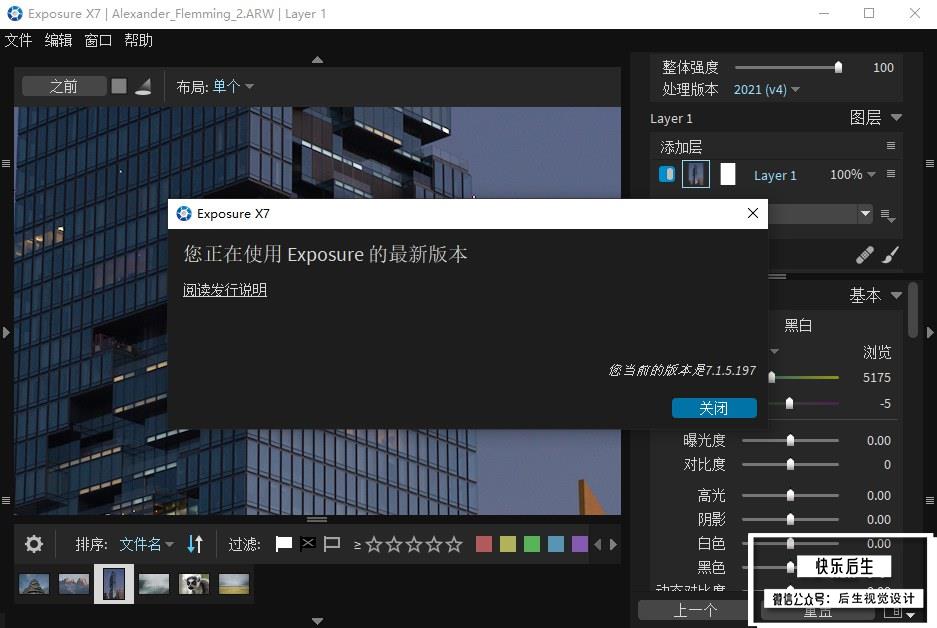Viewport: 937px width, 628px height.
Task: Expand the left panel with the side arrow
Action: click(6, 332)
